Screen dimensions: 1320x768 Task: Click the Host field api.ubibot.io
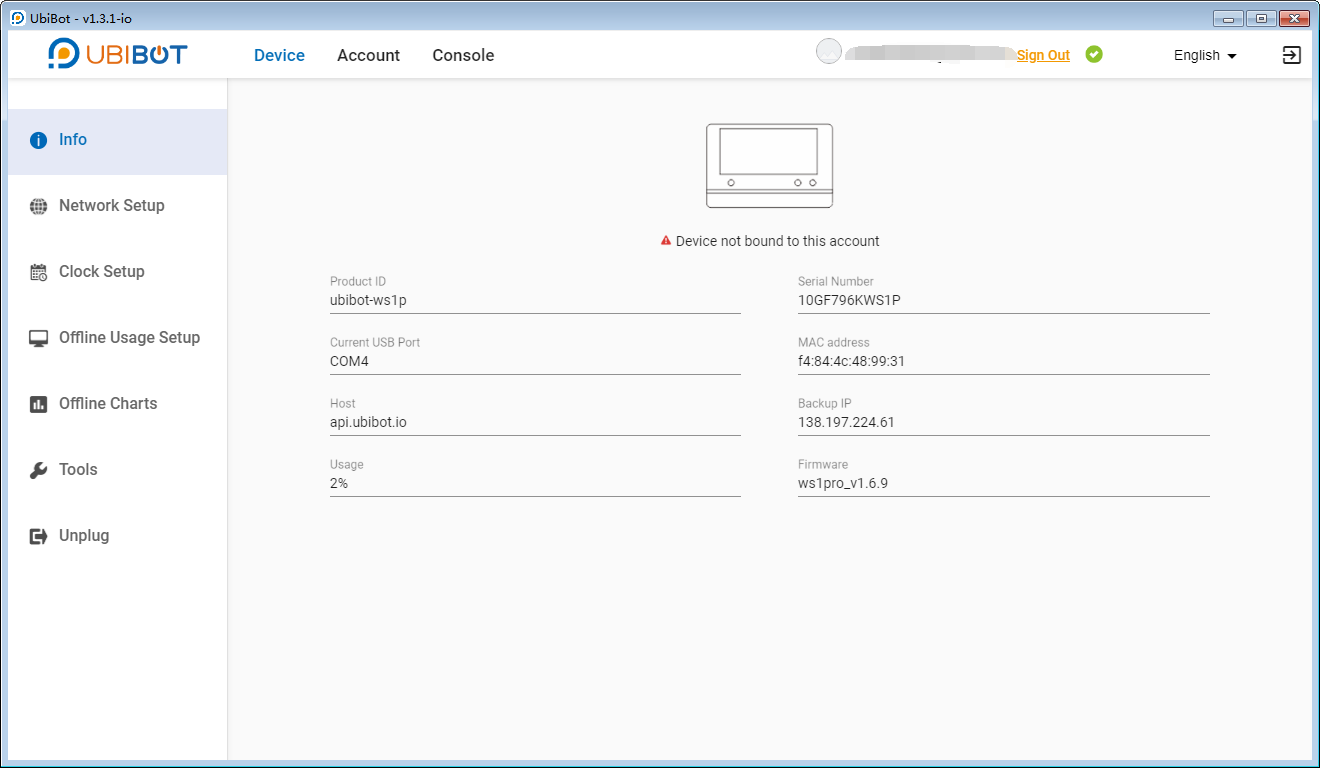tap(535, 422)
